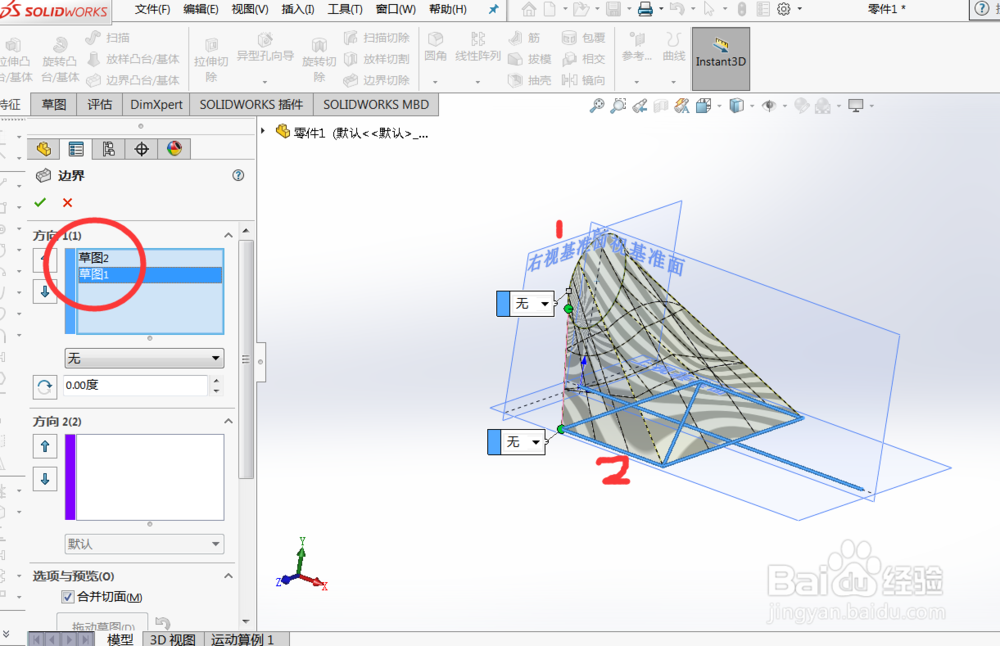Switch to 模型 bottom tab
The width and height of the screenshot is (1000, 646).
120,639
